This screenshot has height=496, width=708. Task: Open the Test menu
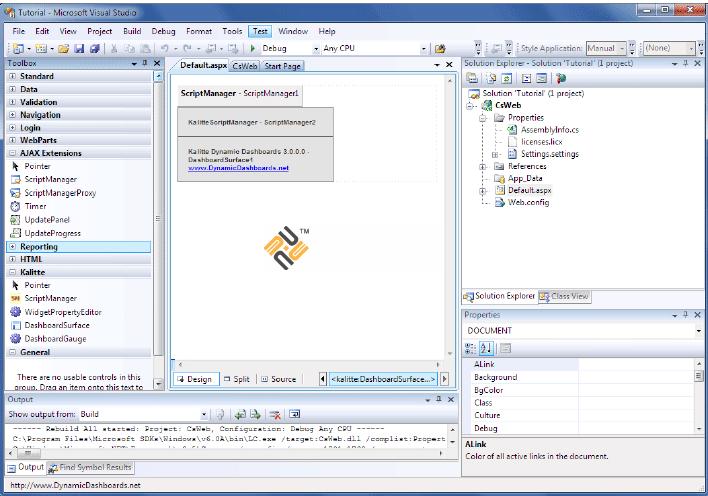click(x=260, y=31)
